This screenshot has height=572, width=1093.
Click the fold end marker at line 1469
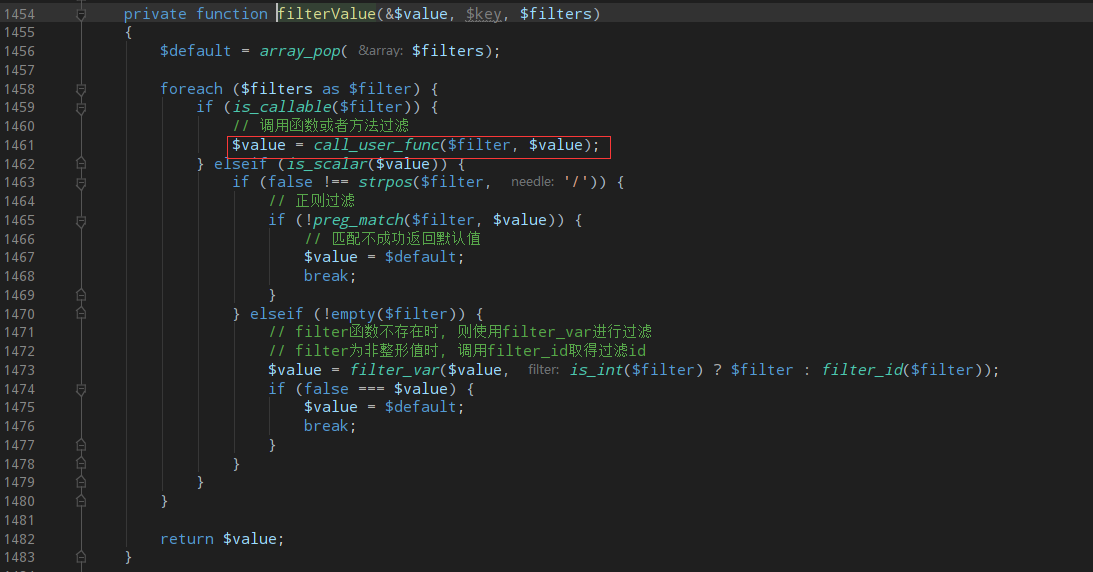tap(81, 295)
